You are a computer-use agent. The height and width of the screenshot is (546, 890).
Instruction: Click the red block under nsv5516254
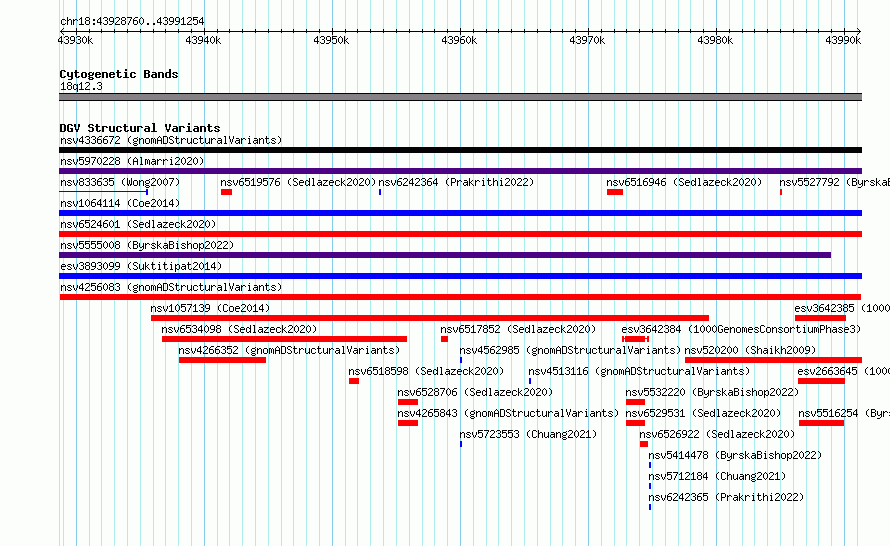tap(821, 423)
